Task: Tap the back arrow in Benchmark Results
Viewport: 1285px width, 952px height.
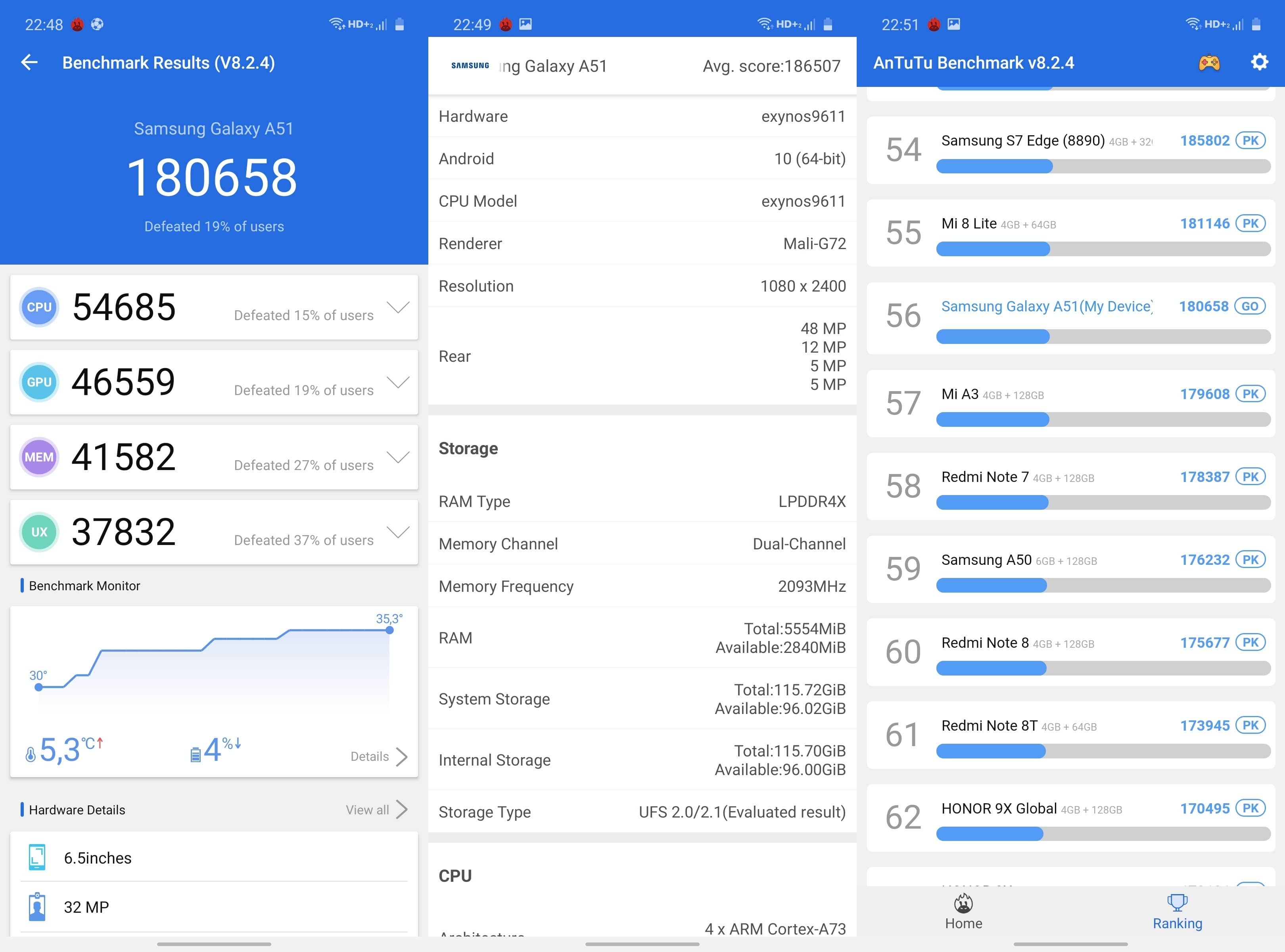Action: (x=29, y=62)
